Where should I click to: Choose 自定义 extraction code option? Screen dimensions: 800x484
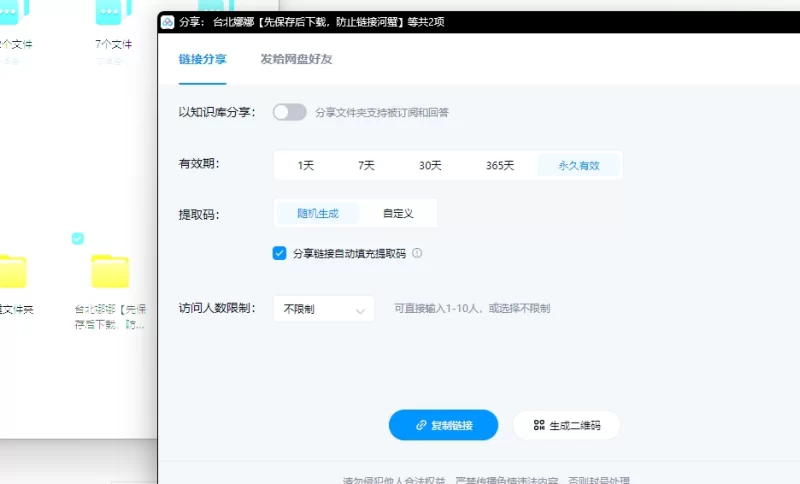[398, 213]
